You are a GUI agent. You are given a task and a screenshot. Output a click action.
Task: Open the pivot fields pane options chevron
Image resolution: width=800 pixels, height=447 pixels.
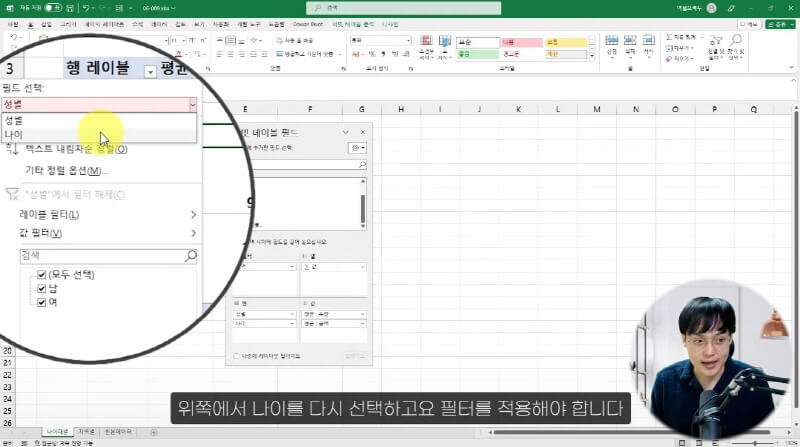click(x=345, y=132)
